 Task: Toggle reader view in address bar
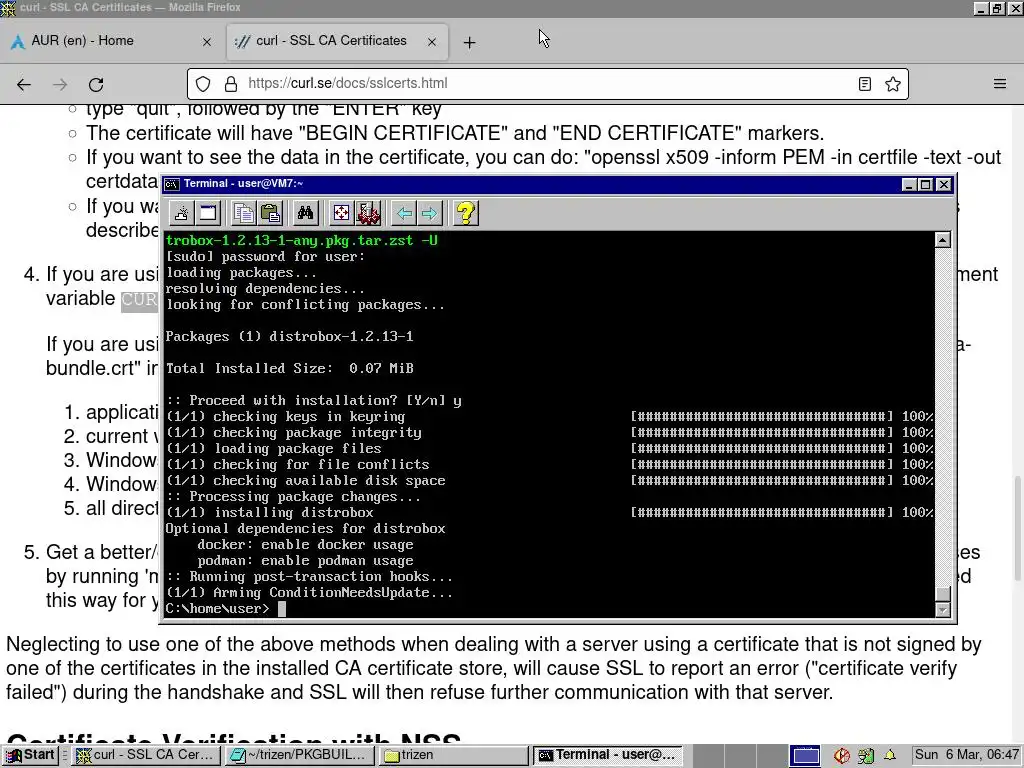click(x=865, y=84)
